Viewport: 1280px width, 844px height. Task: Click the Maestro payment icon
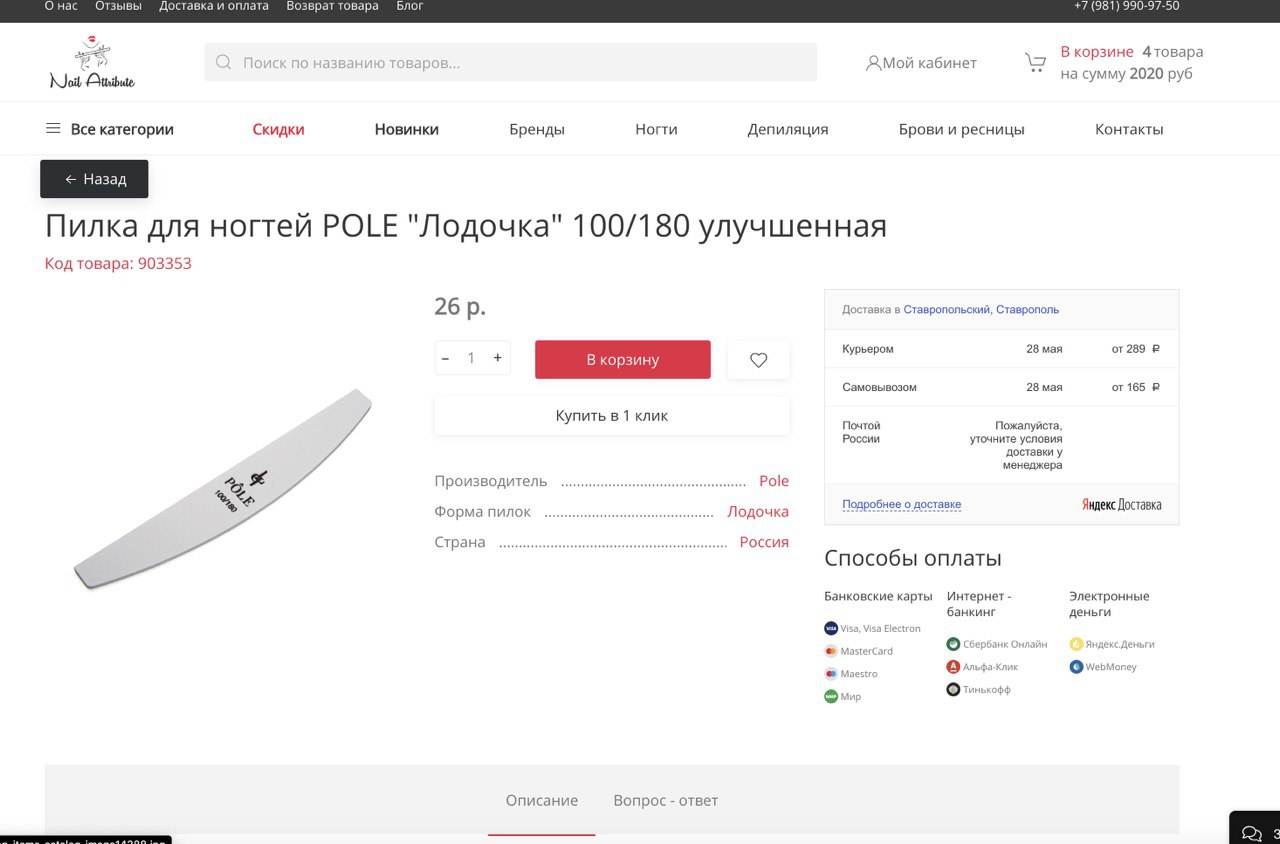coord(831,674)
